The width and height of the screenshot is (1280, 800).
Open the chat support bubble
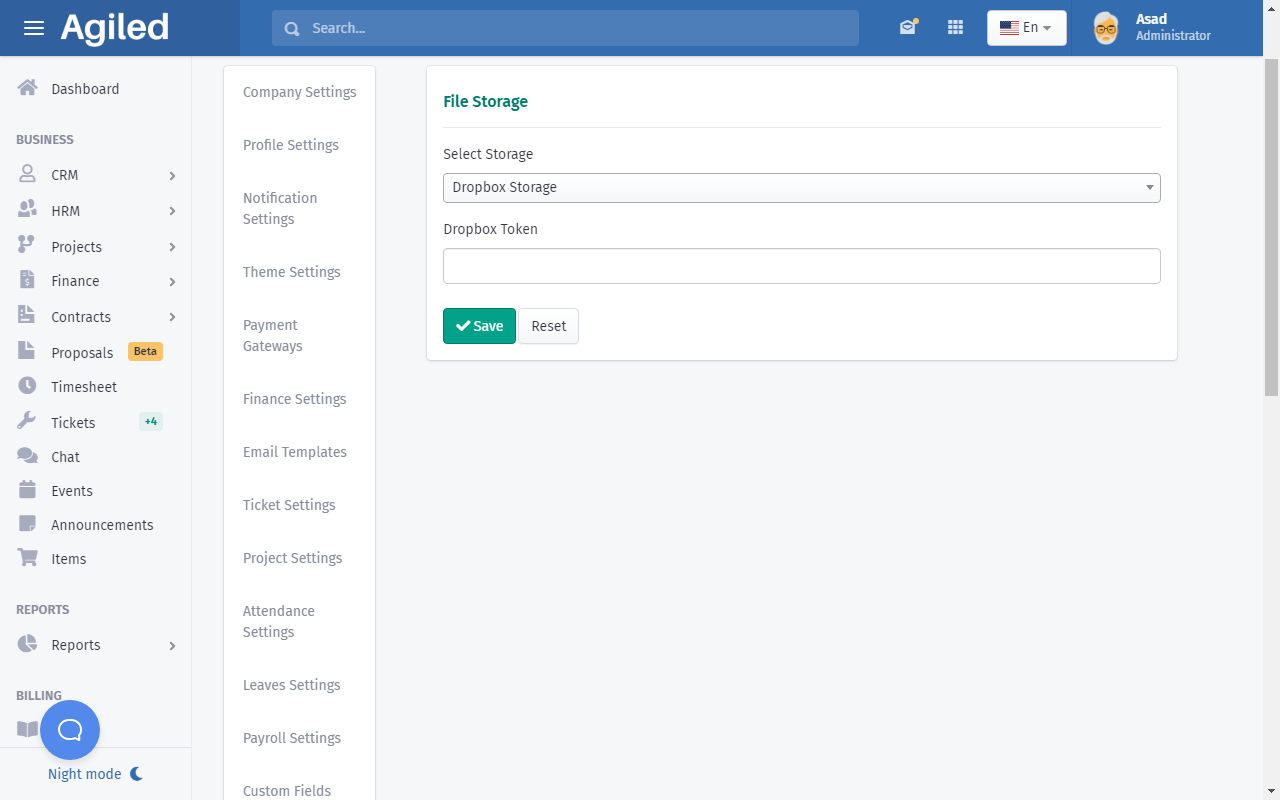tap(70, 730)
